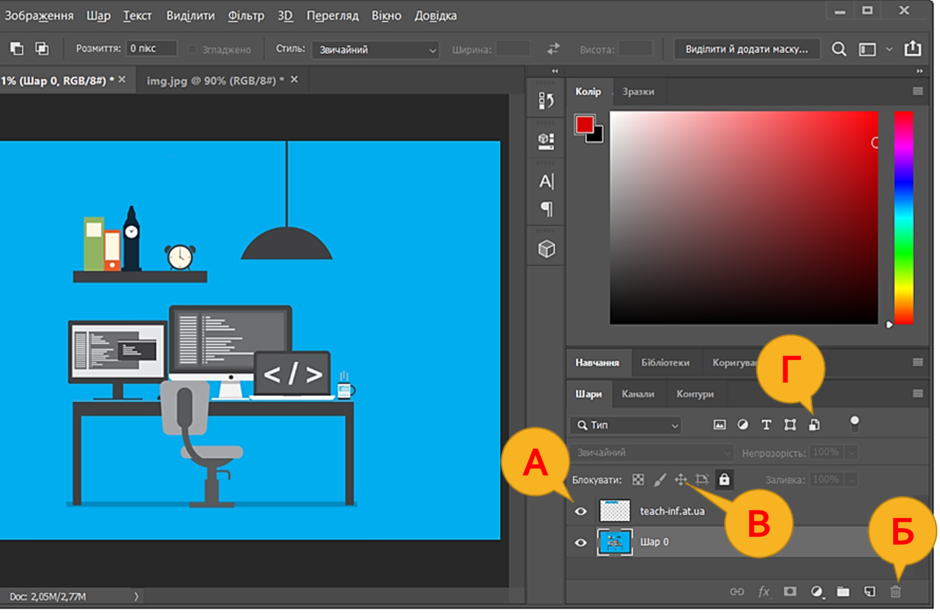
Task: Open the Character panel icon
Action: (546, 181)
